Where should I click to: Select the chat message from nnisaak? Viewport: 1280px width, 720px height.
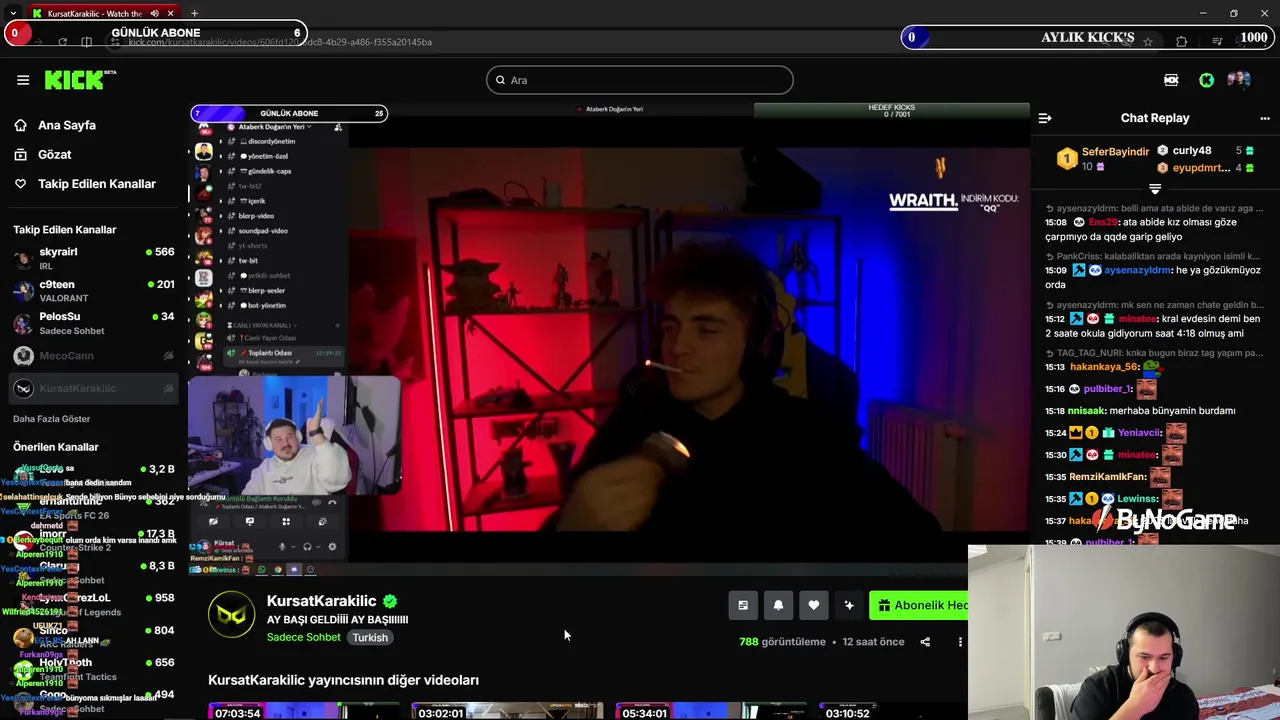coord(1140,411)
